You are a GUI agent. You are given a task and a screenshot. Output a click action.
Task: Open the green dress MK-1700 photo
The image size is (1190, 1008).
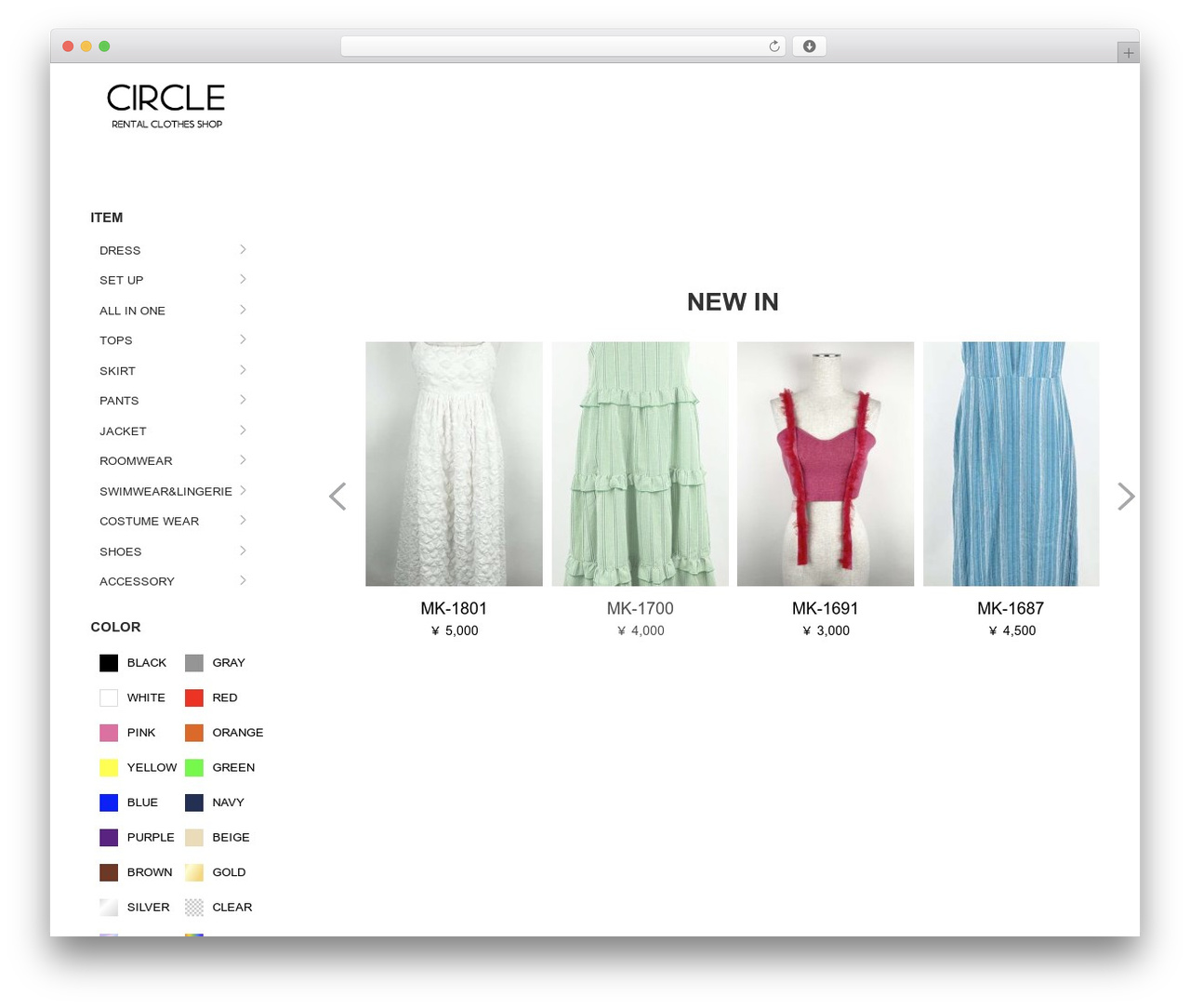[641, 464]
